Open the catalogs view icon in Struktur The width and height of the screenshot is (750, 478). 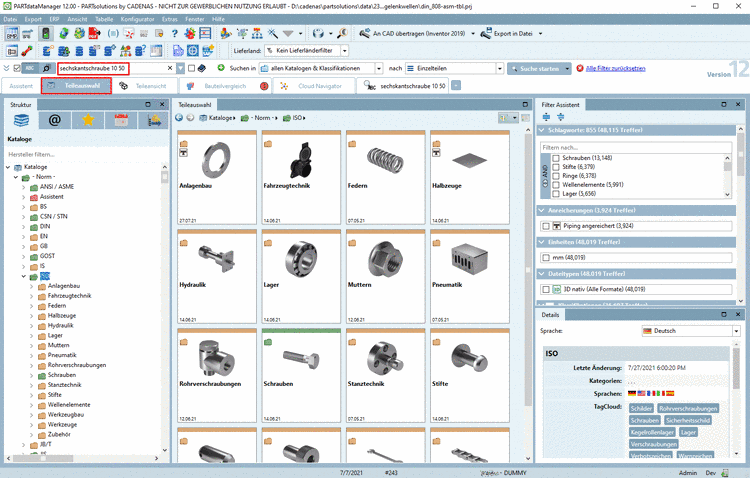21,121
